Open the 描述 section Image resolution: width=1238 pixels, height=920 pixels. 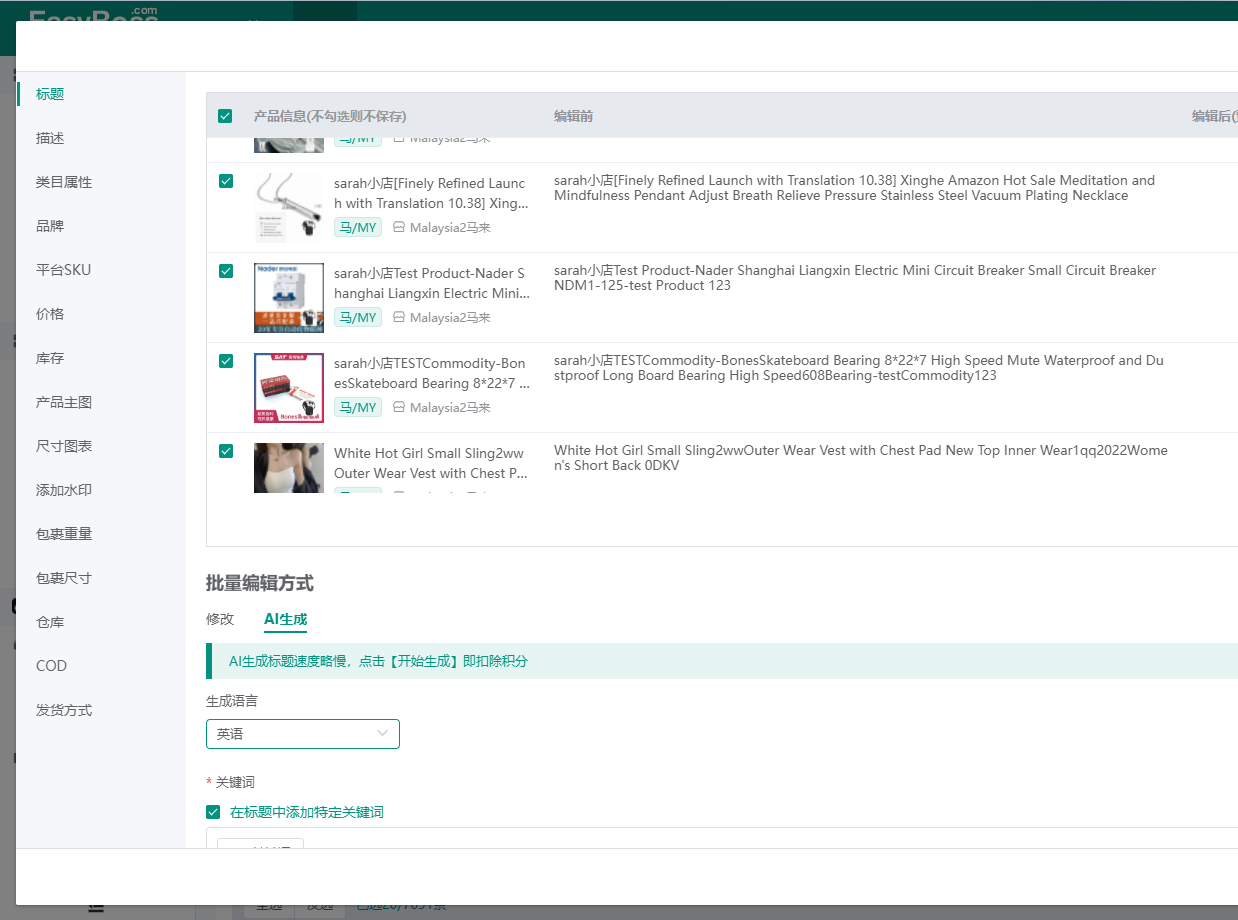pyautogui.click(x=50, y=138)
